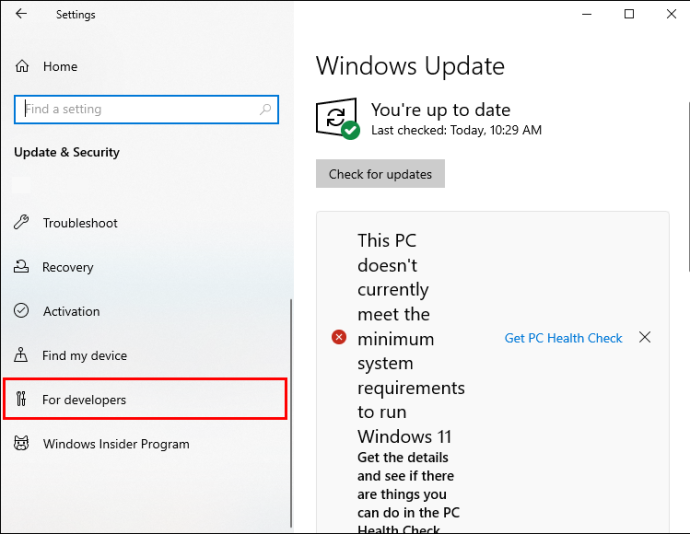Open the For developers section
The height and width of the screenshot is (534, 690).
click(145, 399)
